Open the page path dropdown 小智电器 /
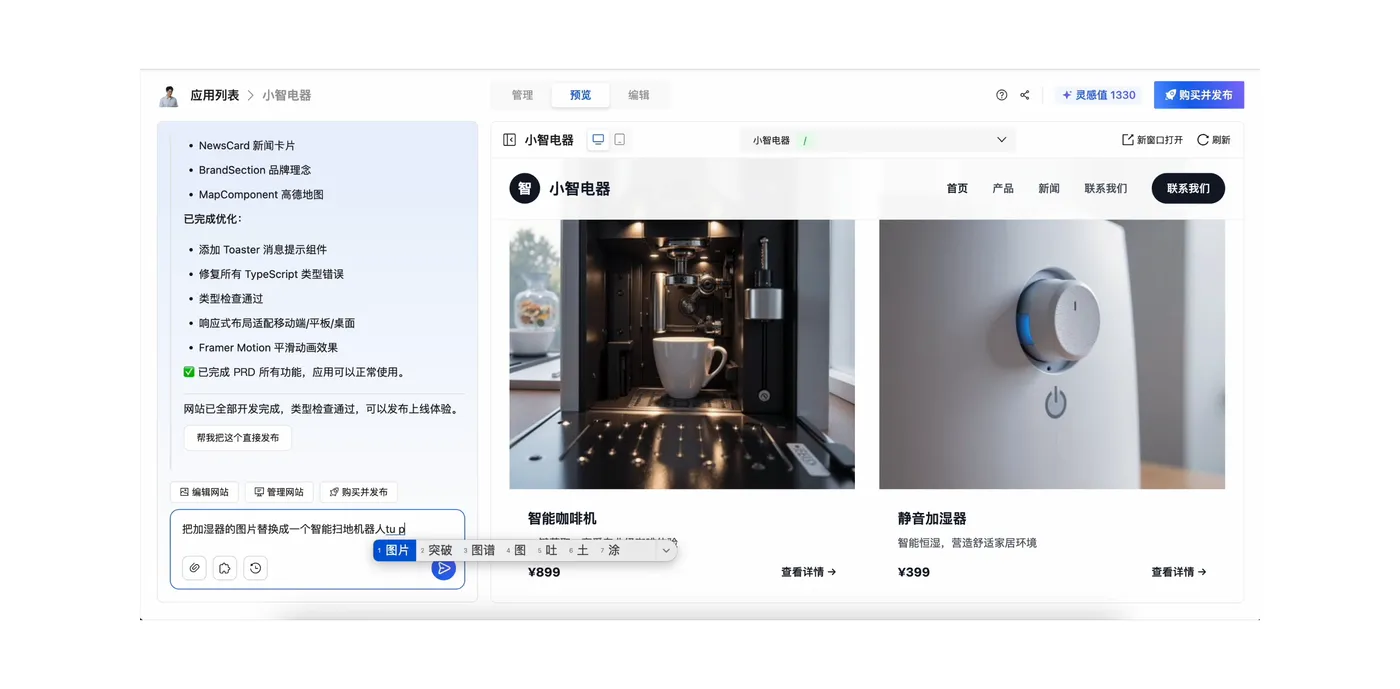Image resolution: width=1400 pixels, height=689 pixels. [x=878, y=140]
